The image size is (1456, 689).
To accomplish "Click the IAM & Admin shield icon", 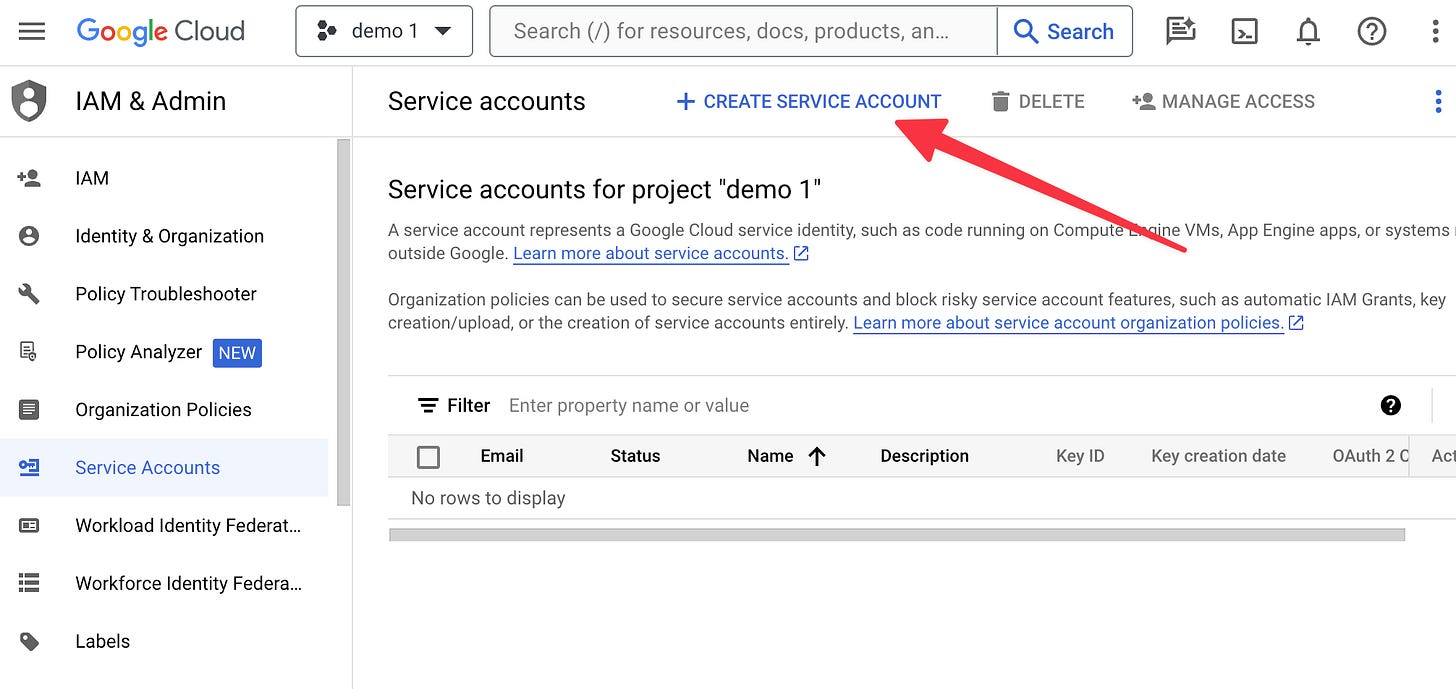I will click(x=29, y=102).
